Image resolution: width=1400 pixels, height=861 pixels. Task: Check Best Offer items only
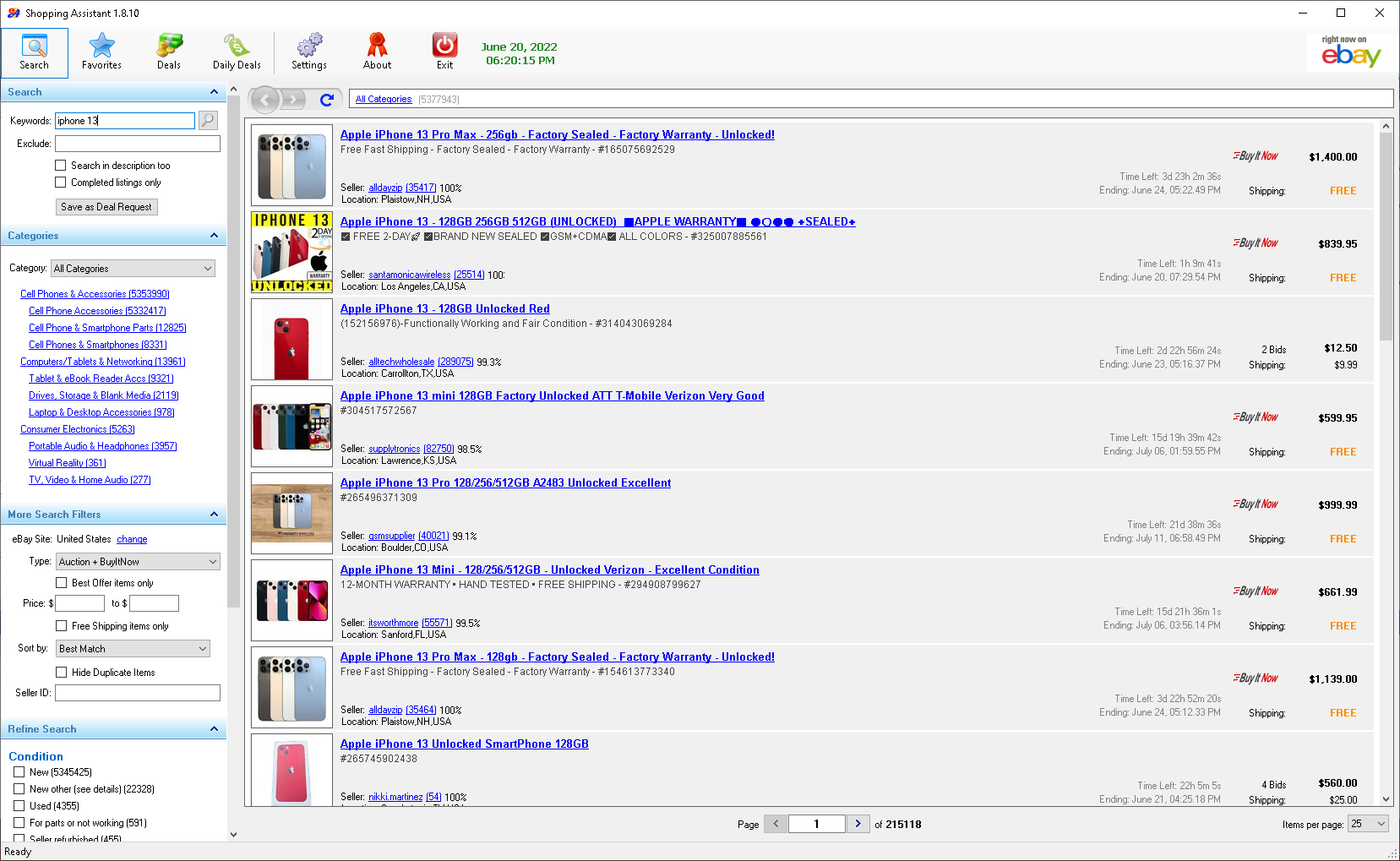[61, 583]
